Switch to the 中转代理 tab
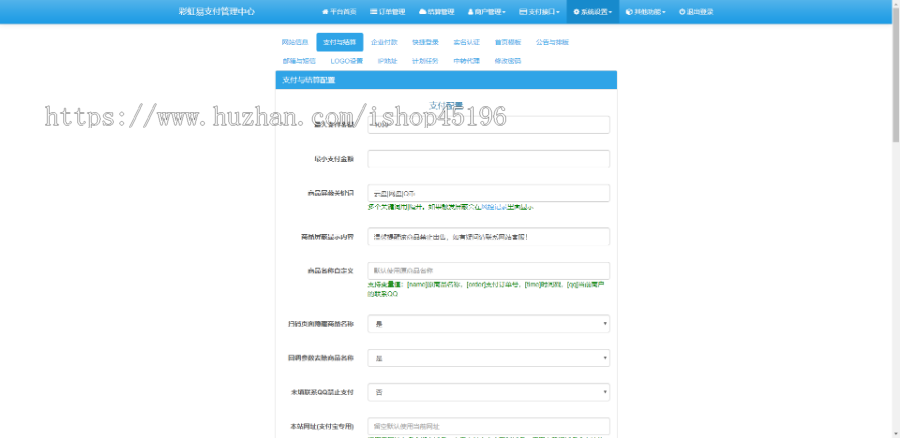This screenshot has width=900, height=438. 466,61
